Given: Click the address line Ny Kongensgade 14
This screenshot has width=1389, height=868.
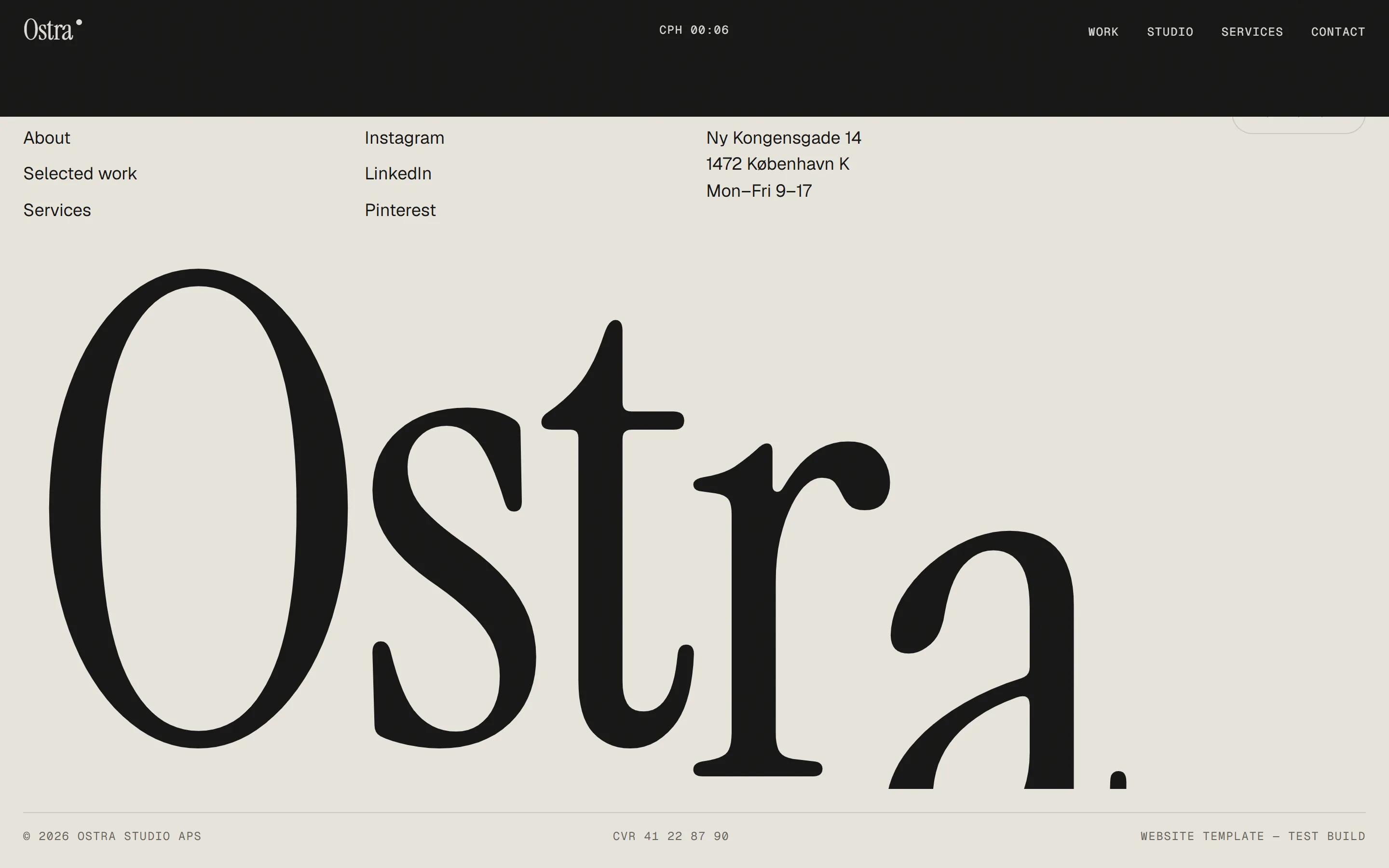Looking at the screenshot, I should pyautogui.click(x=783, y=138).
